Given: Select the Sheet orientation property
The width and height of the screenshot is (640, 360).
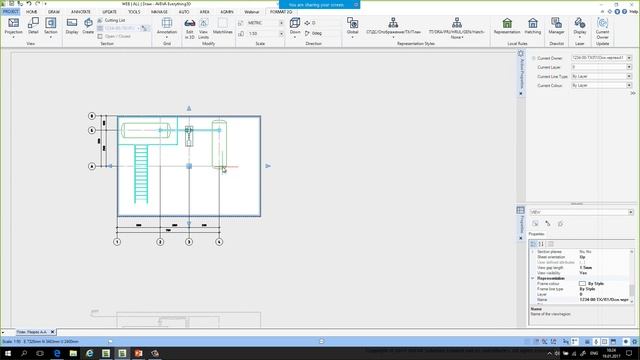Looking at the screenshot, I should pyautogui.click(x=580, y=257).
